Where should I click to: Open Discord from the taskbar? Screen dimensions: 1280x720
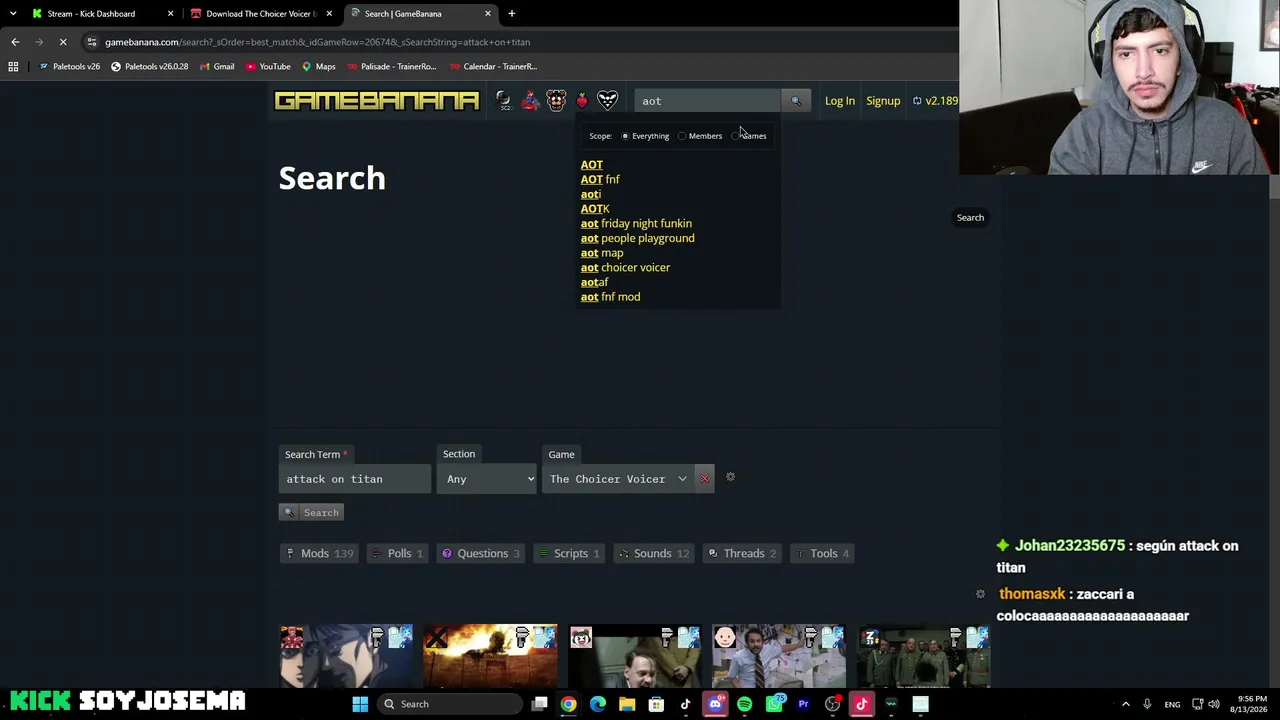coord(715,704)
